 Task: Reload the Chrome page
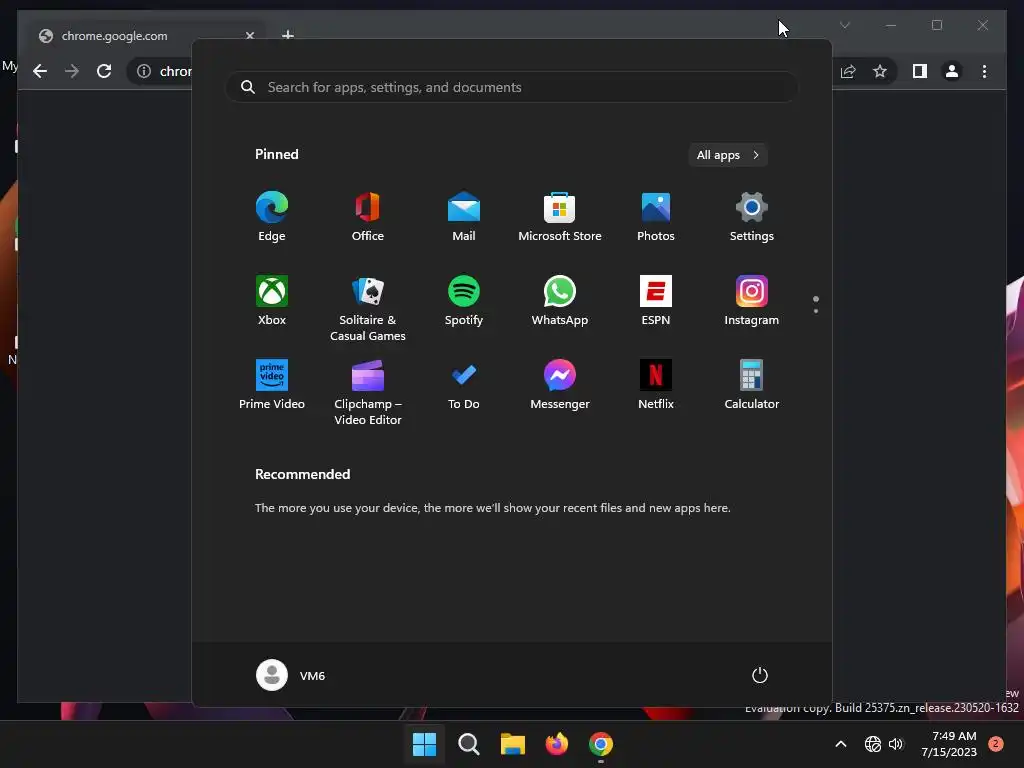coord(104,71)
